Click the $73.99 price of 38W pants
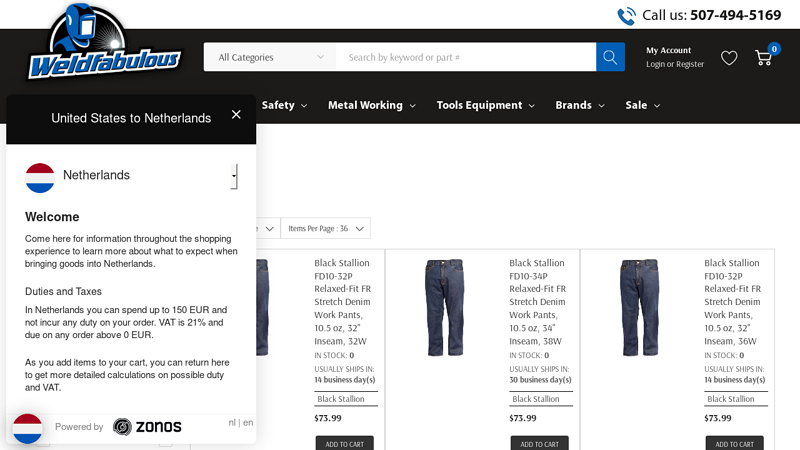 tap(522, 418)
